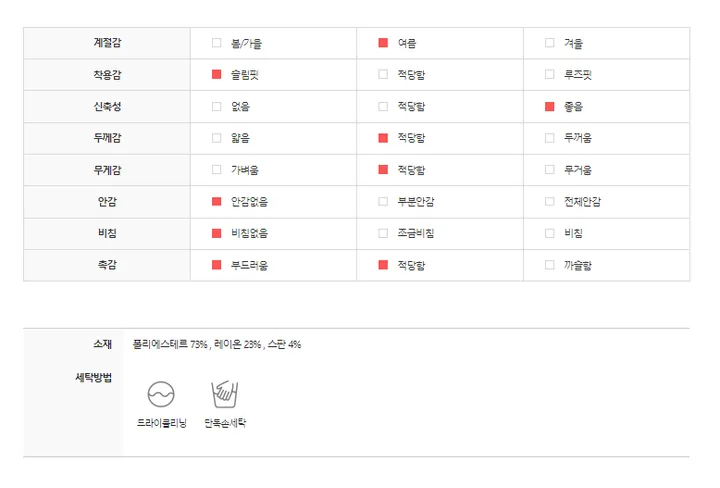
Task: Toggle the 여름 season checkbox
Action: 383,43
